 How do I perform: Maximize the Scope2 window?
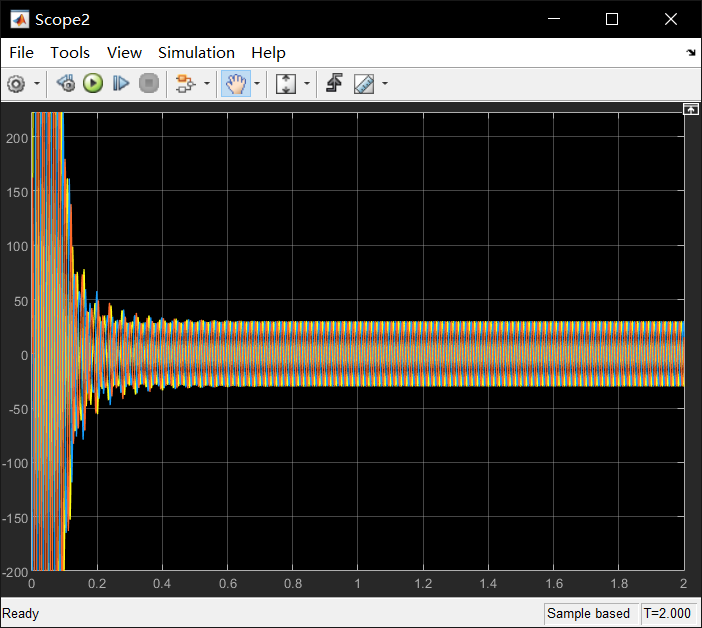(612, 19)
